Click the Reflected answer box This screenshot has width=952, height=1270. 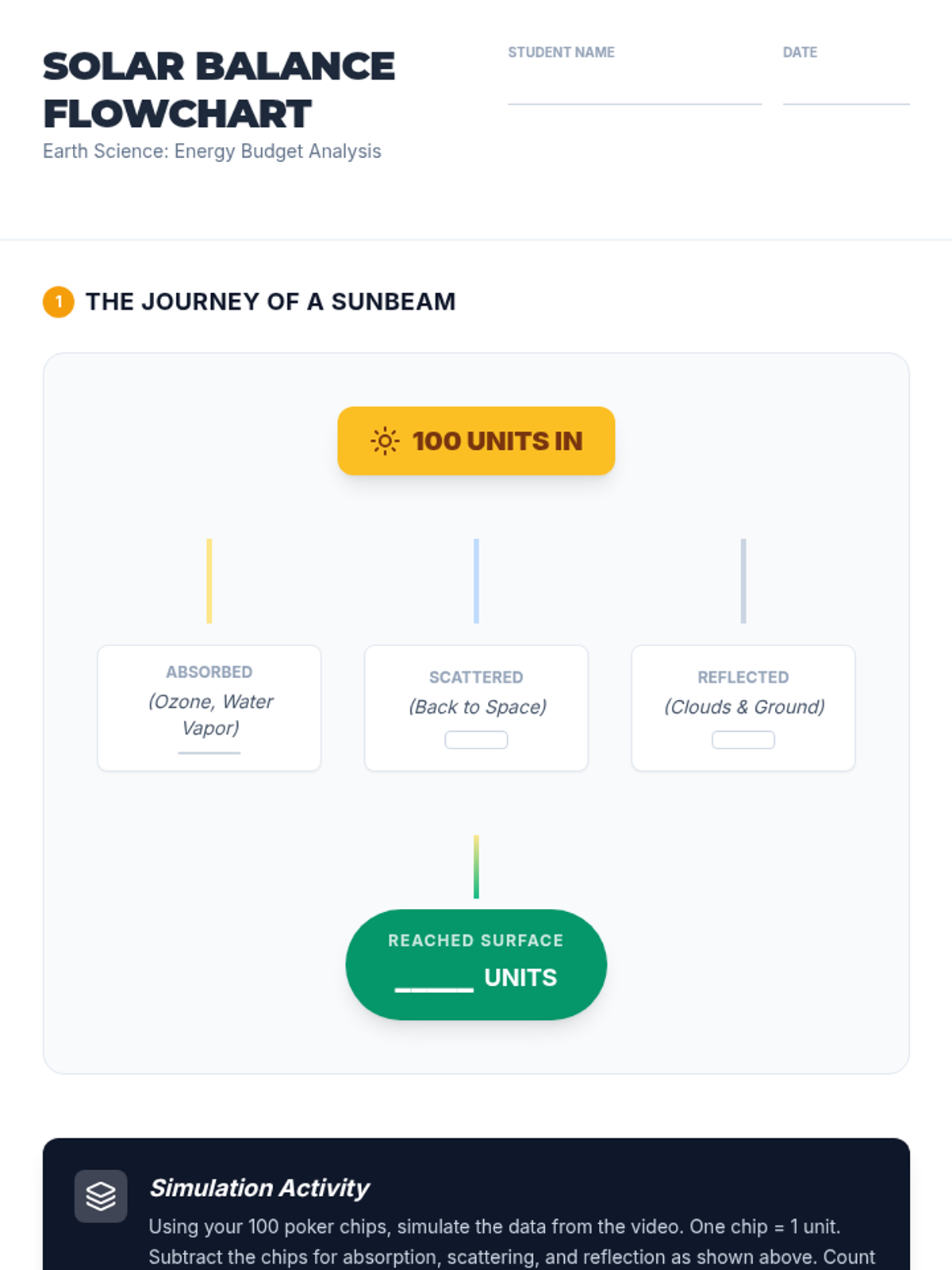(743, 740)
